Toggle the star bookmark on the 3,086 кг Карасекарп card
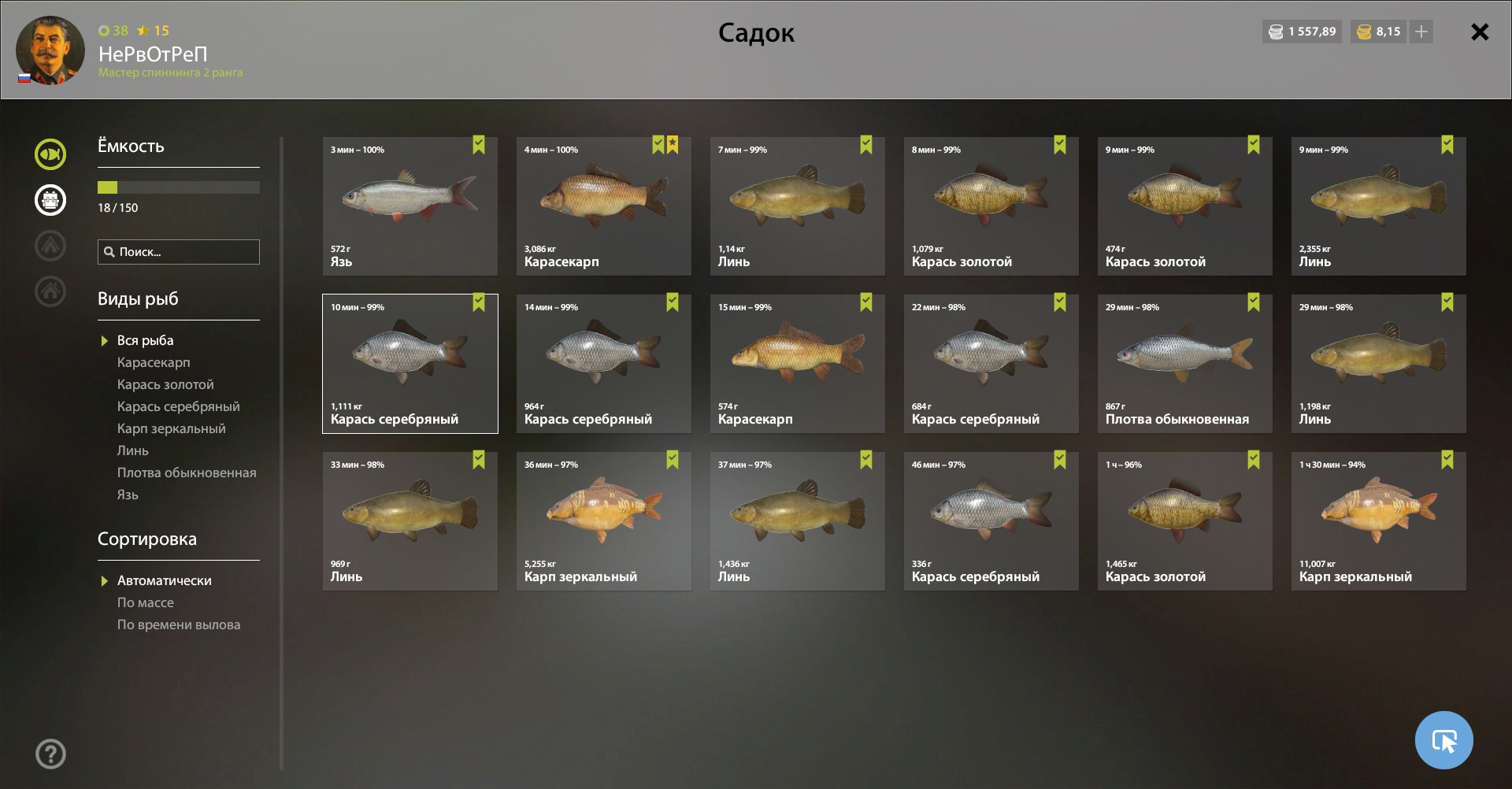 (673, 145)
